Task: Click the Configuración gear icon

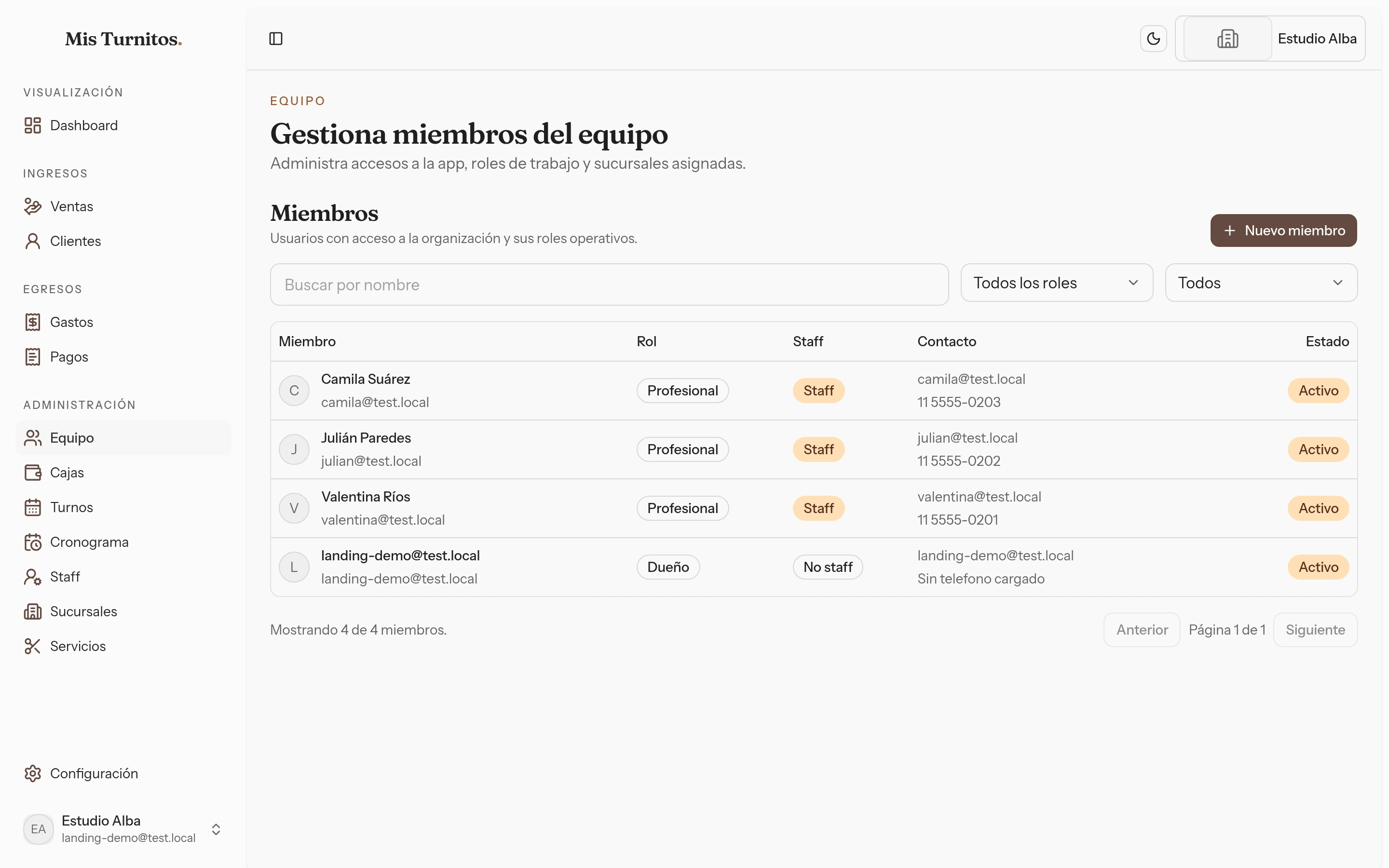Action: pyautogui.click(x=33, y=773)
